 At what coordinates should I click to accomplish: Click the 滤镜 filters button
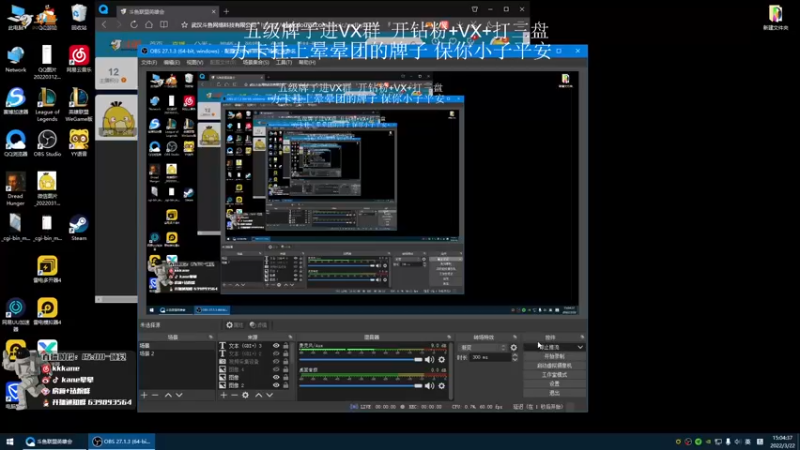pyautogui.click(x=259, y=325)
